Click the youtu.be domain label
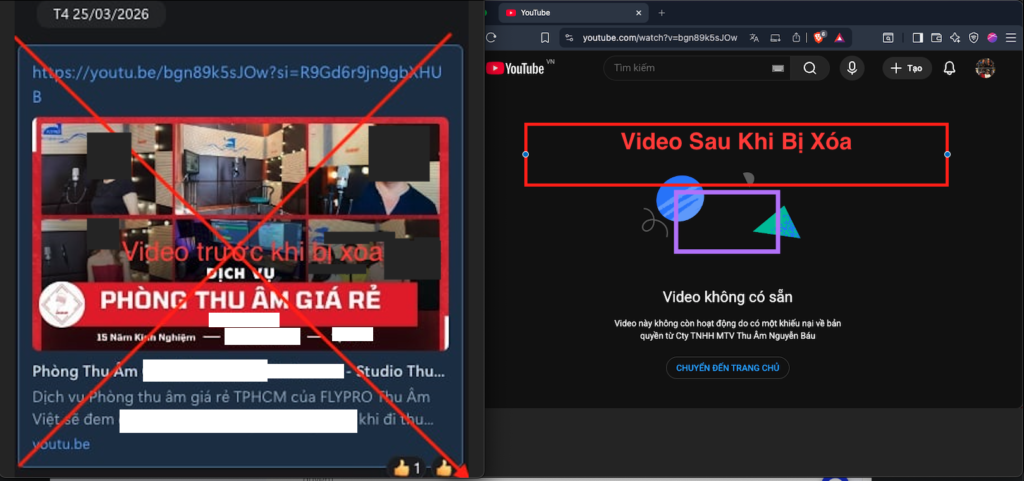 [x=61, y=444]
